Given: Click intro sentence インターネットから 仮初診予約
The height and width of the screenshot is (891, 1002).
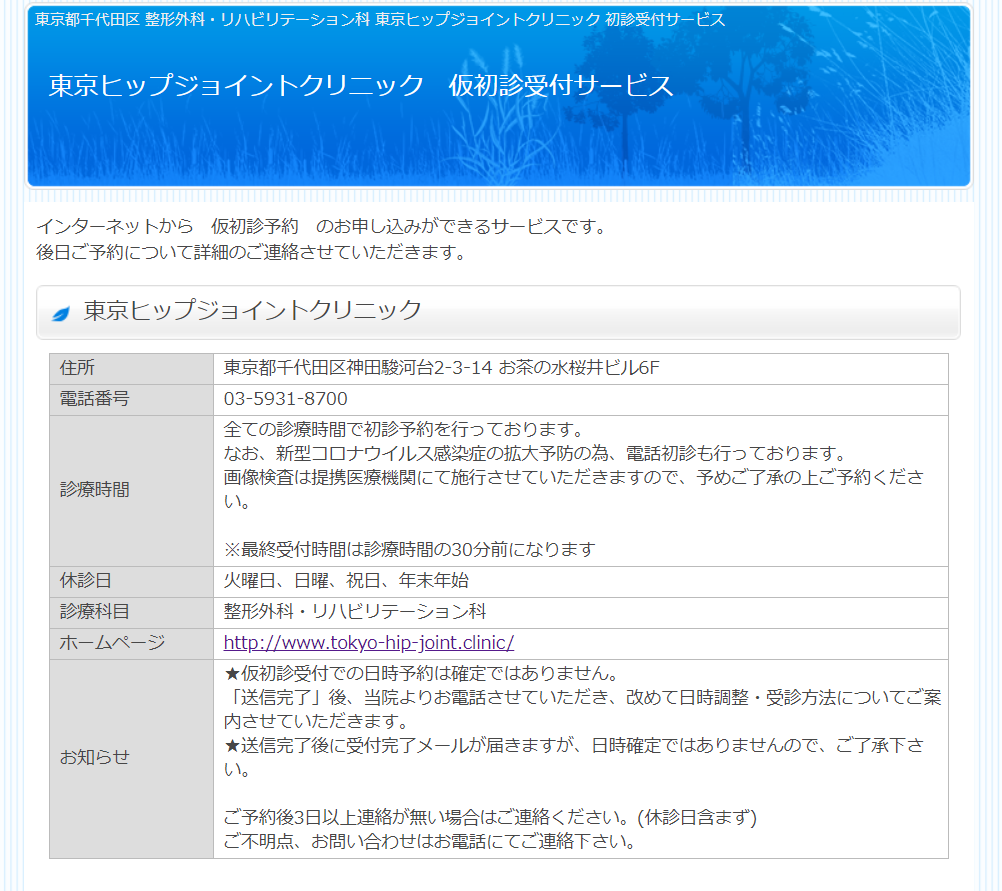Looking at the screenshot, I should 322,226.
